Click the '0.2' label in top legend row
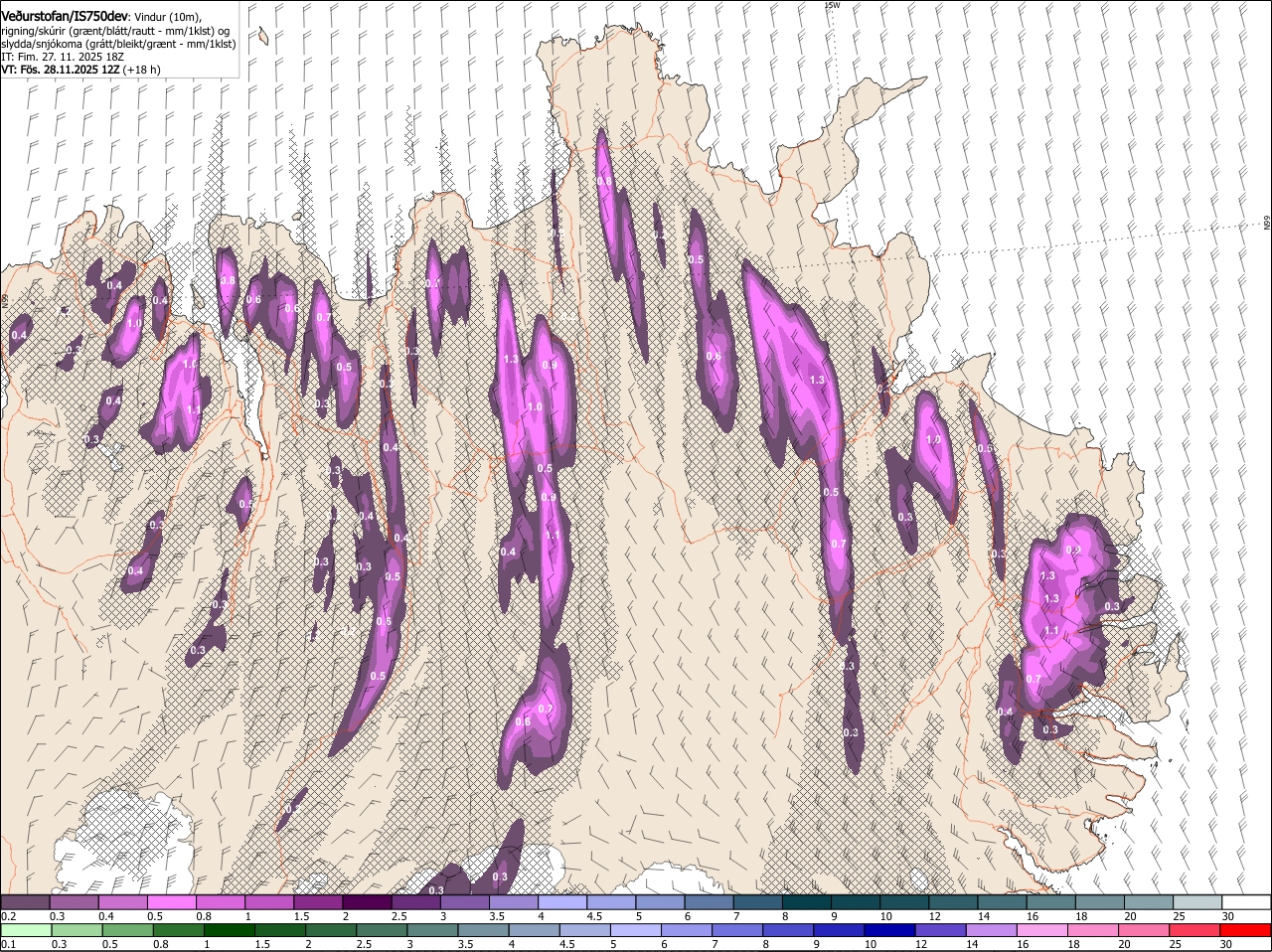Screen dimensions: 1272x952 tap(8, 916)
